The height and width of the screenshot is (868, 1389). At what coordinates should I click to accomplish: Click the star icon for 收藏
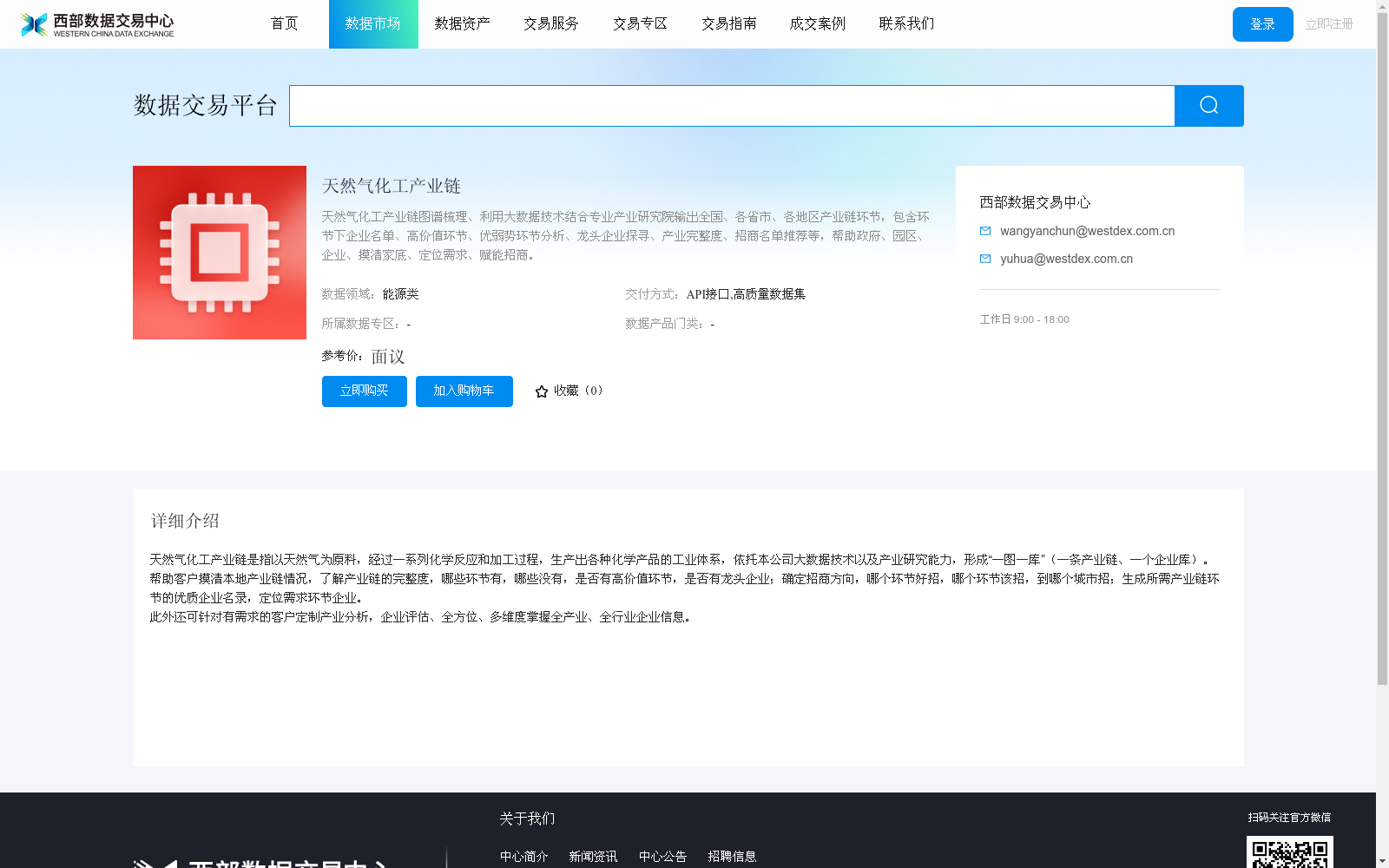542,391
